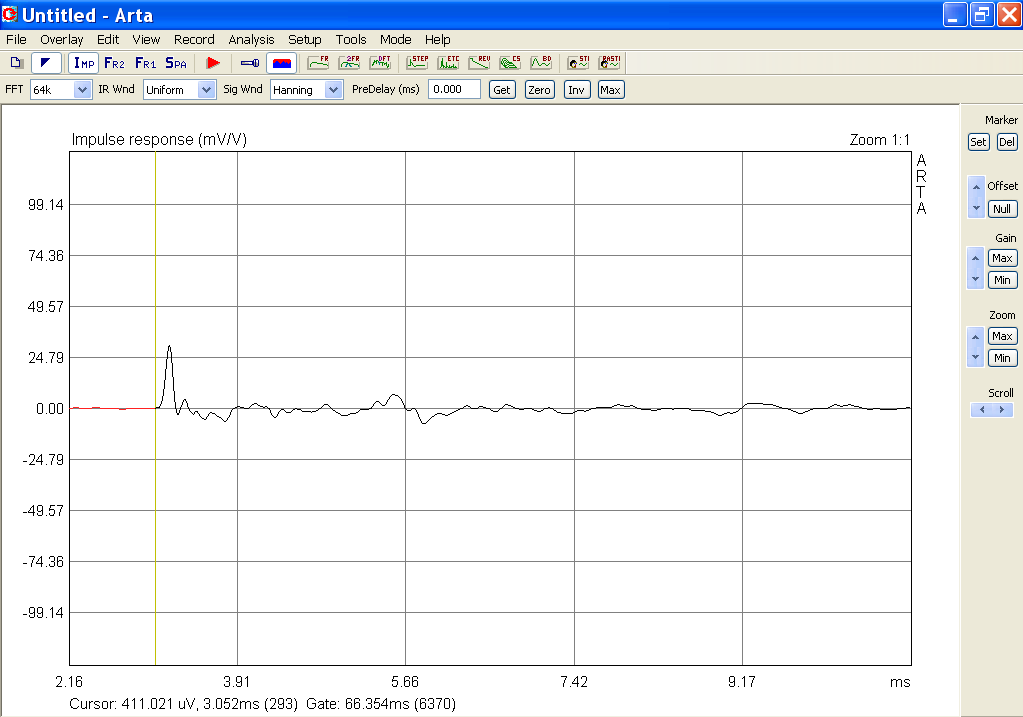Image resolution: width=1023 pixels, height=717 pixels.
Task: Open FR frequency response analysis
Action: 318,63
